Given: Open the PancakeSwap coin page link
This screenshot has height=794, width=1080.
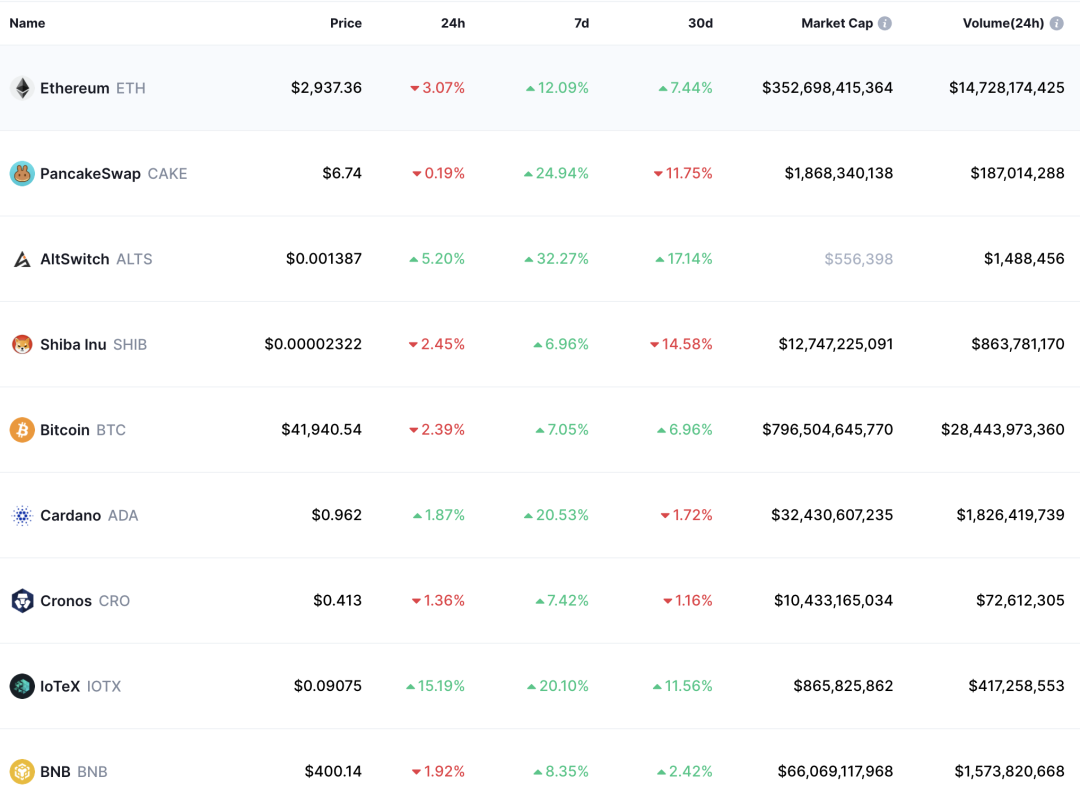Looking at the screenshot, I should click(90, 174).
